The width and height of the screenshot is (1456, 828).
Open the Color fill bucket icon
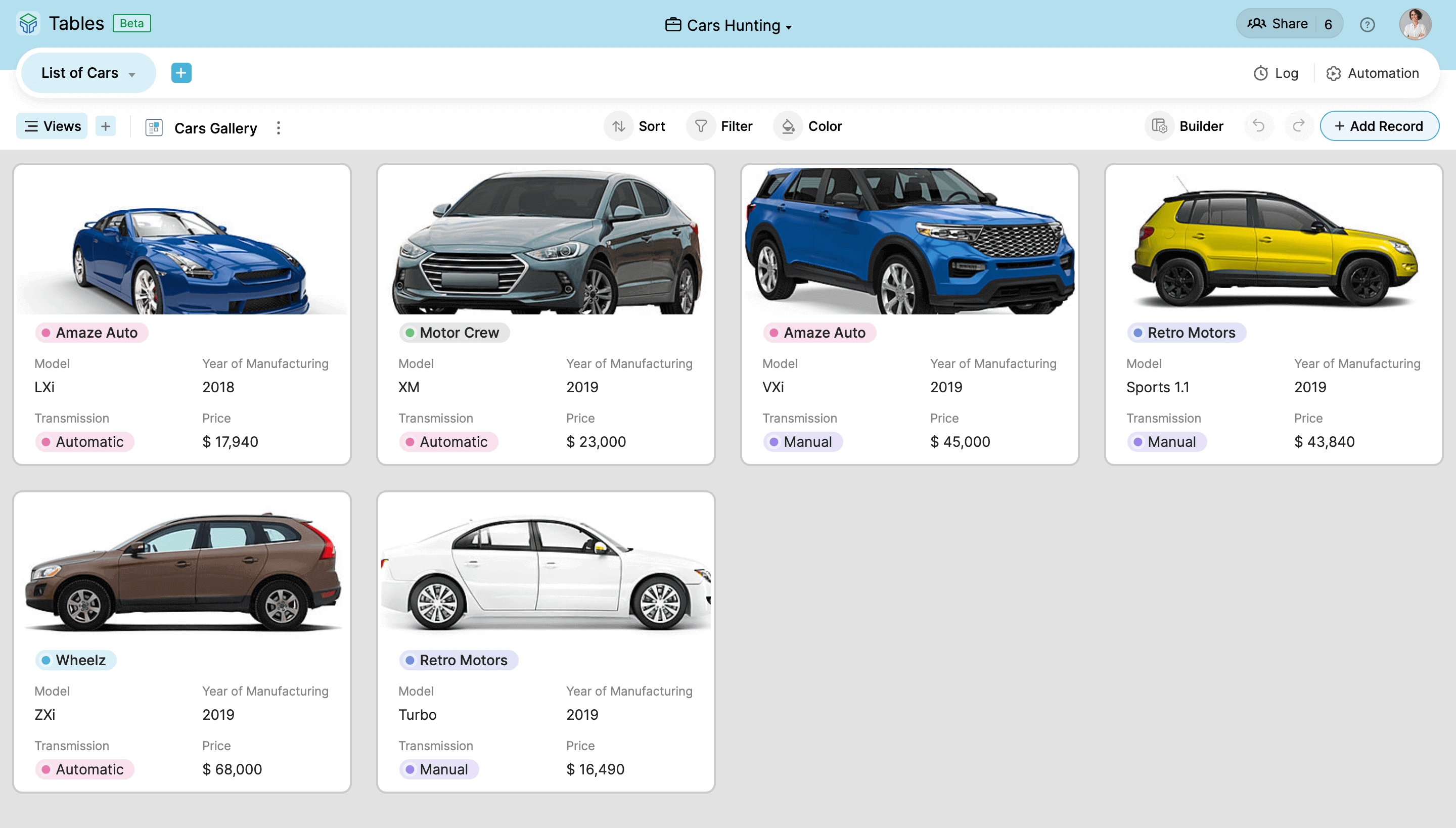pyautogui.click(x=788, y=126)
